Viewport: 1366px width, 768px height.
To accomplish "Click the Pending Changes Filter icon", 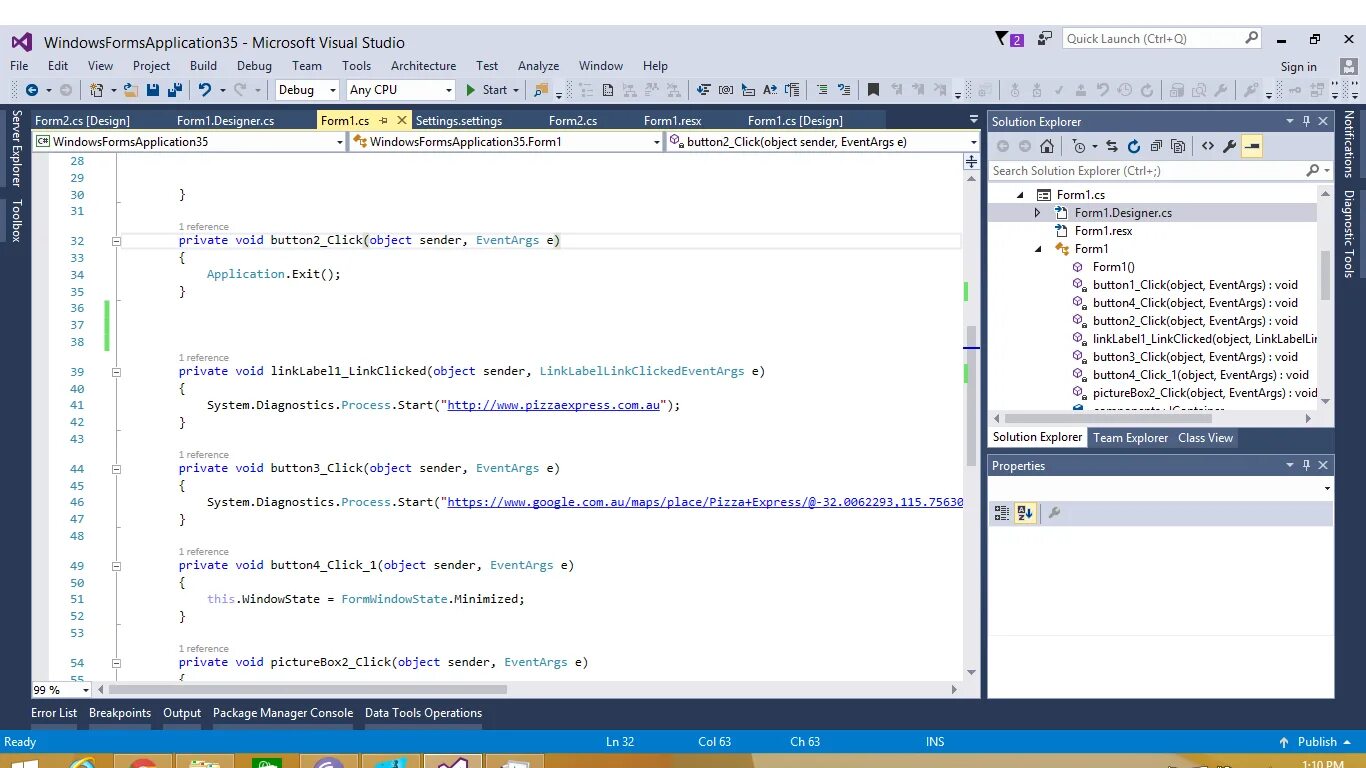I will click(1079, 146).
